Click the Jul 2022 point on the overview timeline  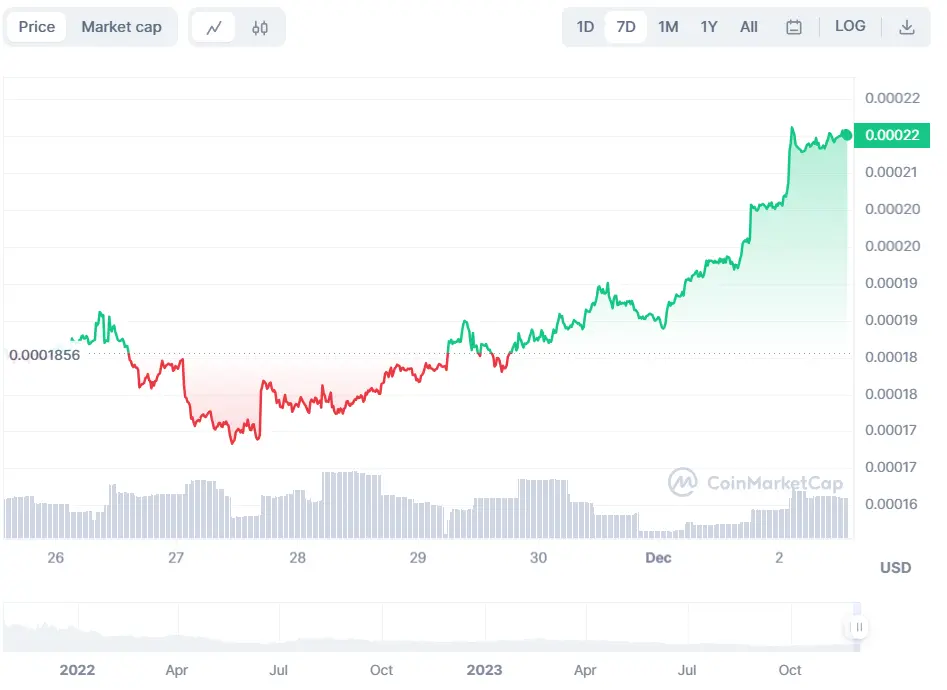pyautogui.click(x=278, y=670)
